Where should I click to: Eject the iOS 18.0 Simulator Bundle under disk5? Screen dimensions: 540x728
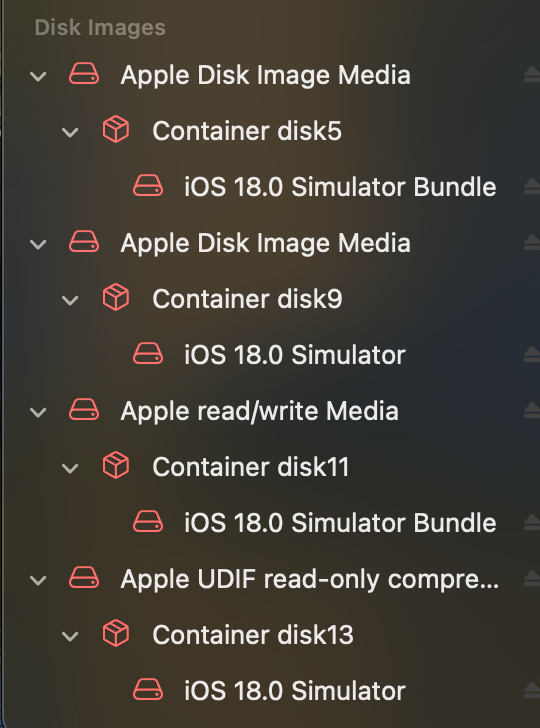(x=532, y=187)
